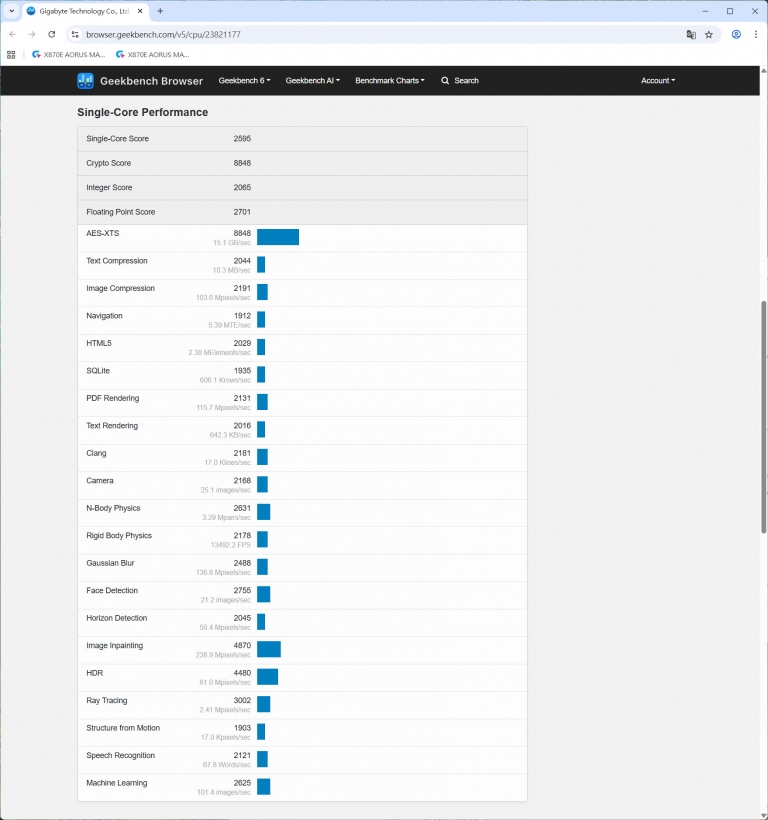Viewport: 768px width, 820px height.
Task: Open the first X870E AORUS bookmark
Action: [68, 55]
